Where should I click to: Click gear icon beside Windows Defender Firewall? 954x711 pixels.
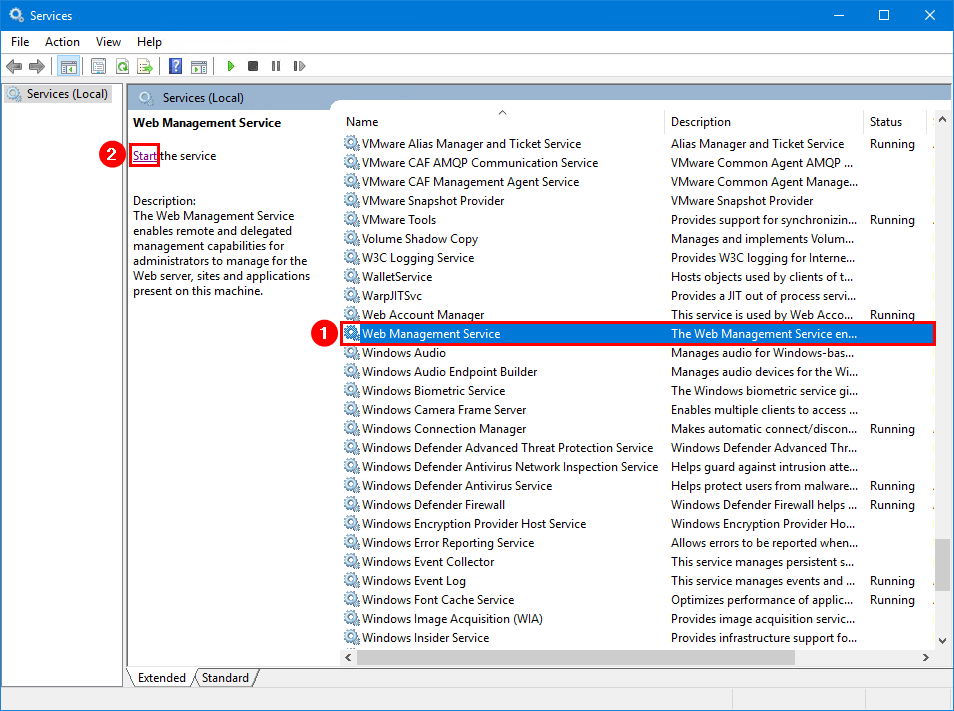[352, 504]
